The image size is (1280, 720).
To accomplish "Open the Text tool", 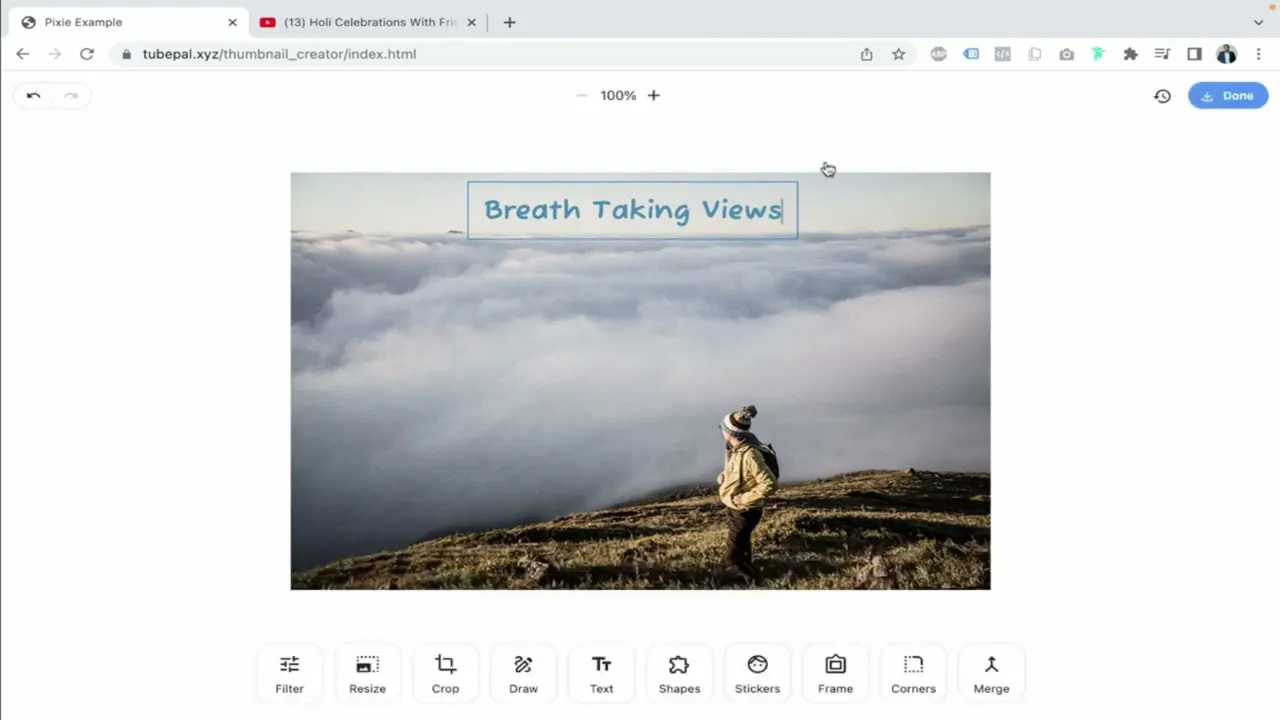I will point(601,674).
